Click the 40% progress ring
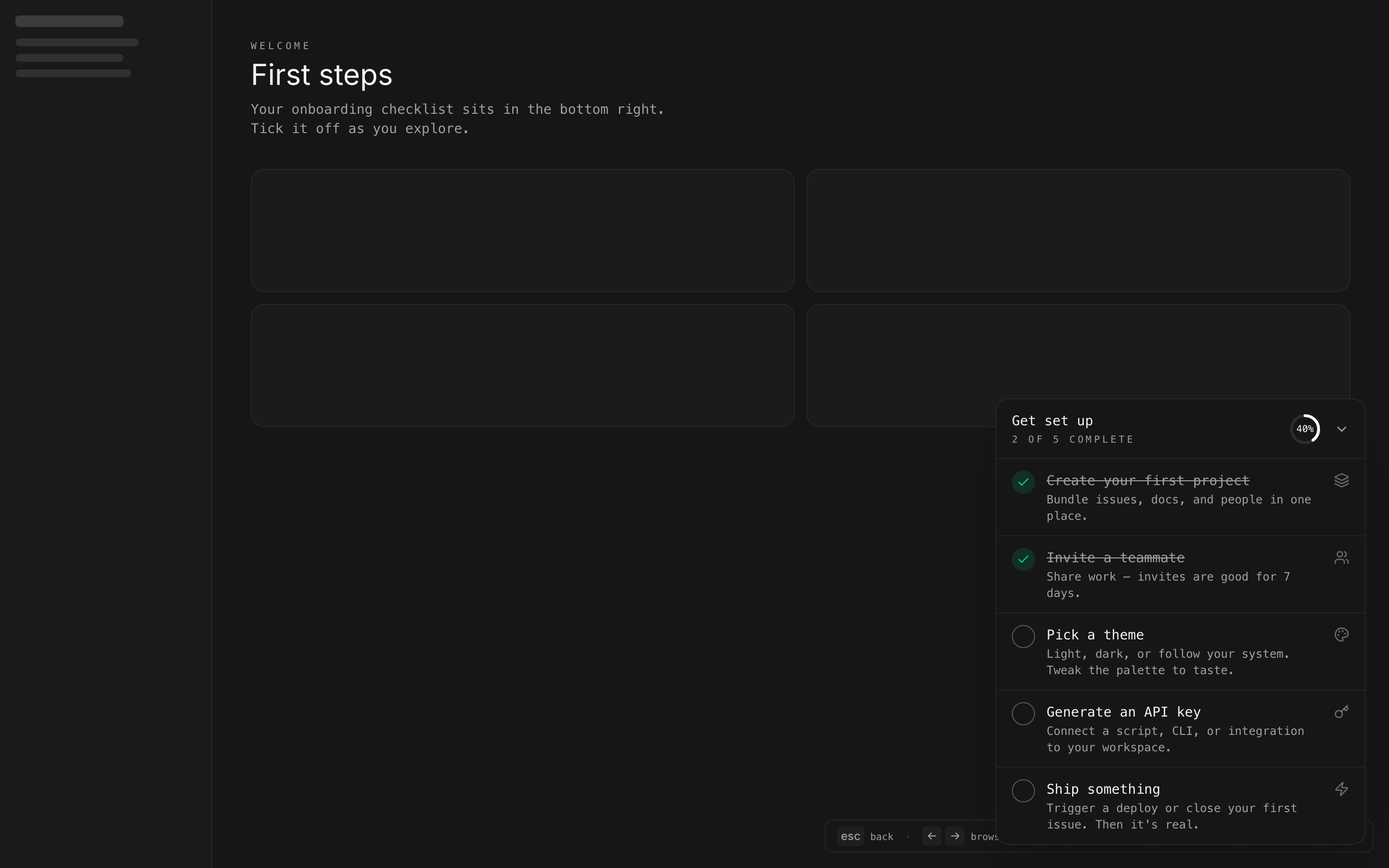The height and width of the screenshot is (868, 1389). point(1305,429)
